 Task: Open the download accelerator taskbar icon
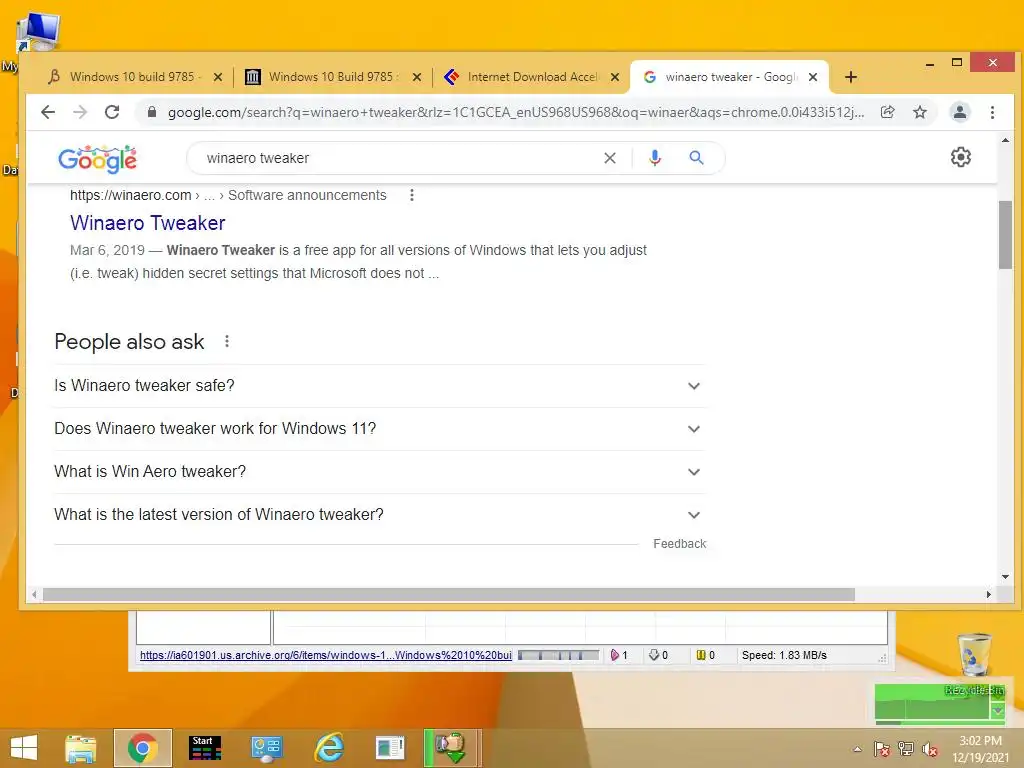click(451, 748)
